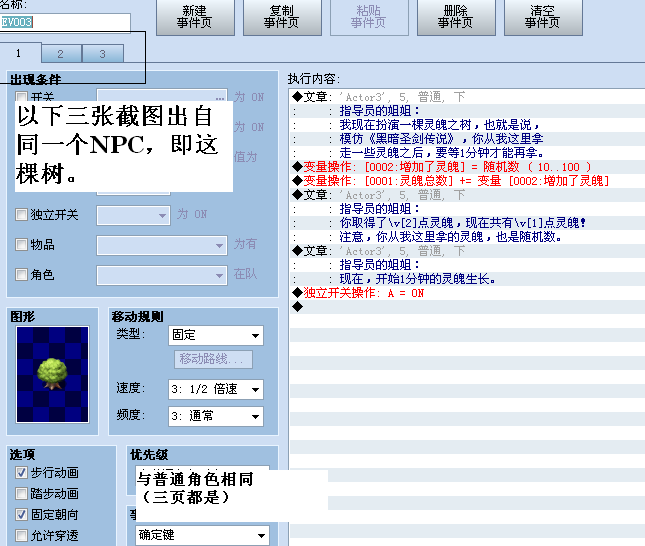Select the empty last command diamond line
The width and height of the screenshot is (645, 546).
(x=467, y=307)
